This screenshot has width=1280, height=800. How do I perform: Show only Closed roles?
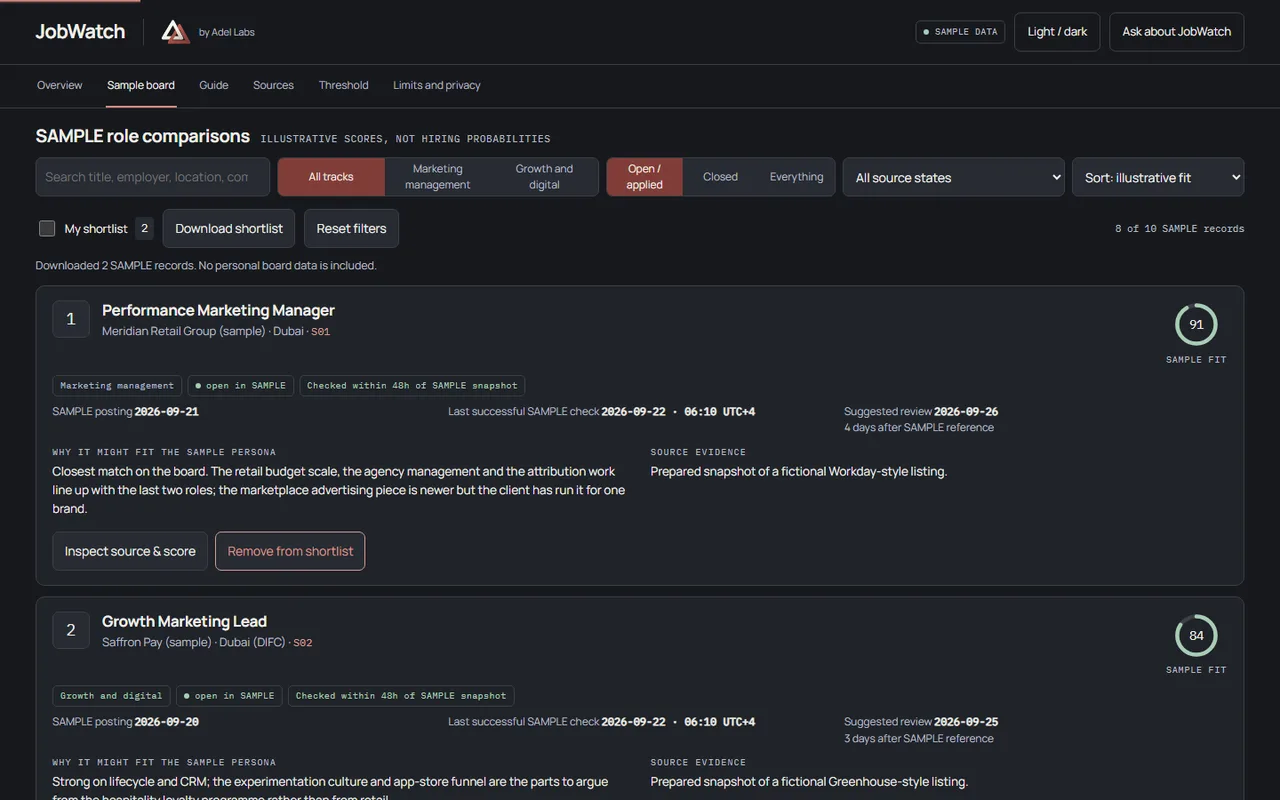tap(720, 177)
